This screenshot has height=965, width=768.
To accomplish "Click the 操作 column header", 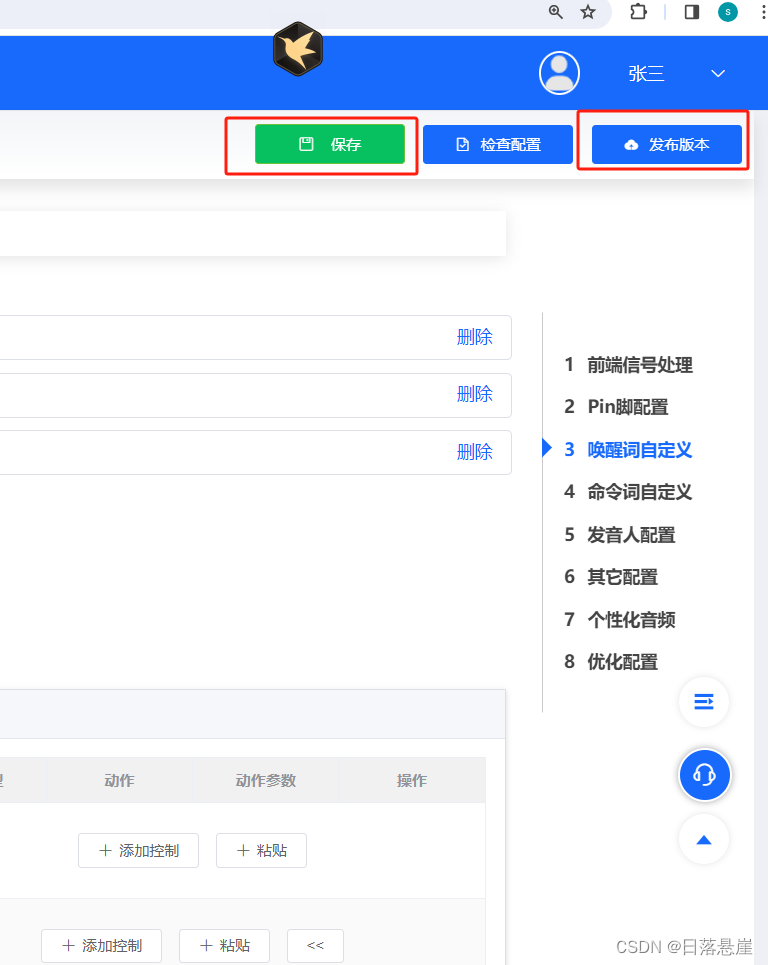I will (x=412, y=780).
